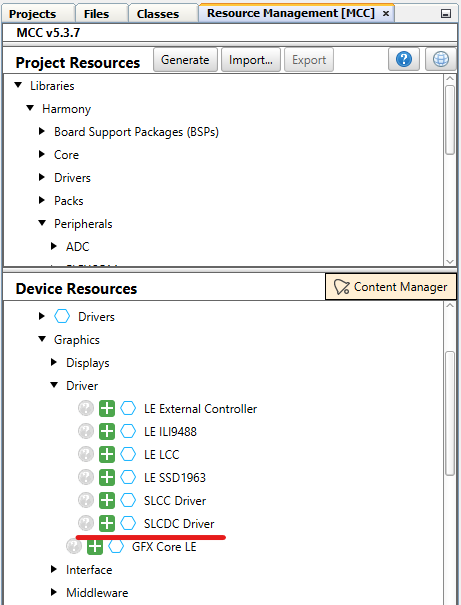Image resolution: width=461 pixels, height=605 pixels.
Task: Collapse the Harmony node
Action: tap(30, 108)
